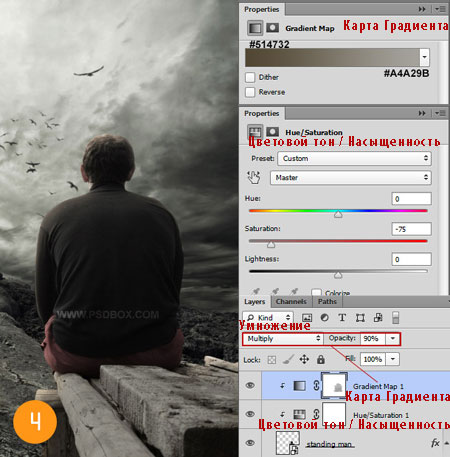The width and height of the screenshot is (450, 457).
Task: Select the Gradient Map 1 layer mask thumbnail
Action: (334, 386)
